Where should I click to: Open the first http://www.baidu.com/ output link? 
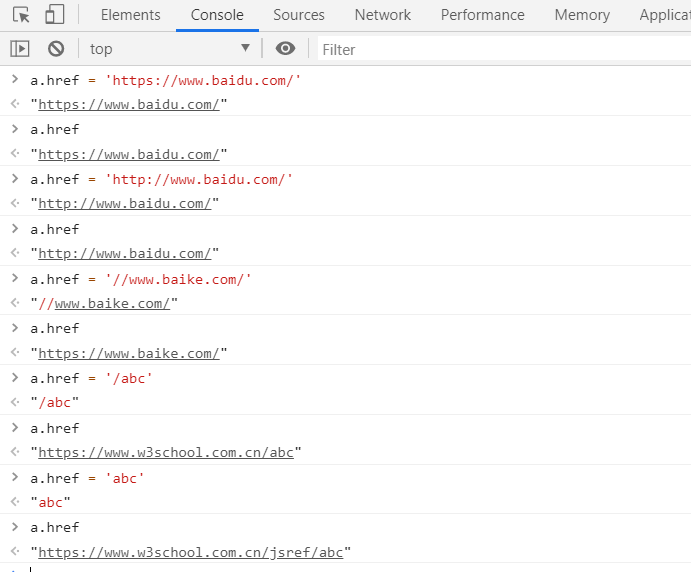click(125, 204)
